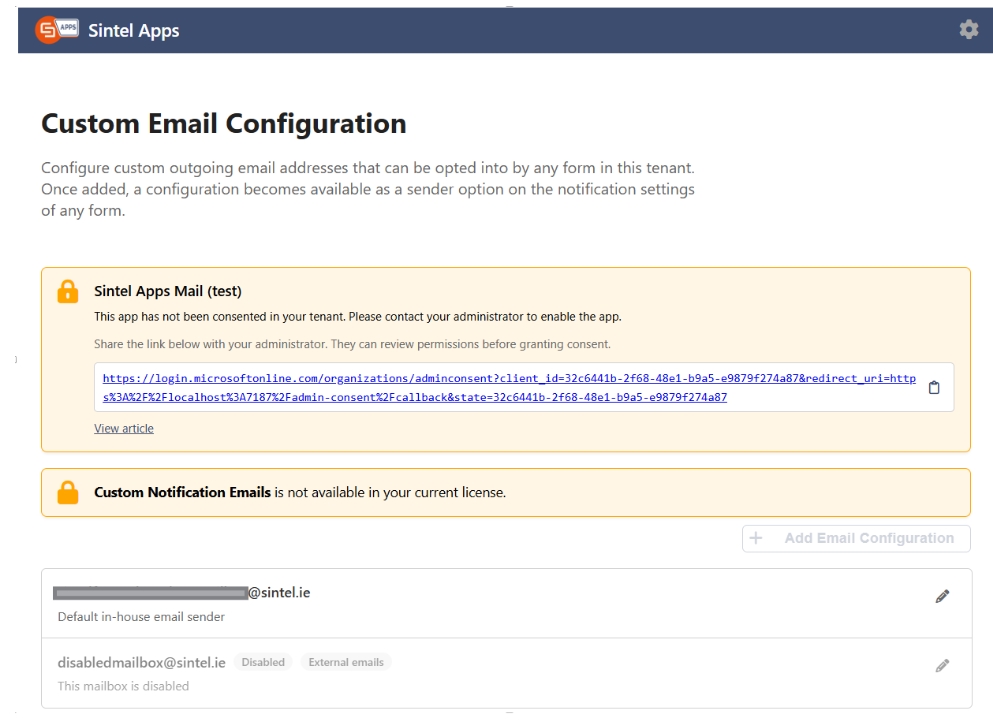Open the admin consent login.microsoftonline.com link
Screen dimensions: 993x721
coord(509,387)
